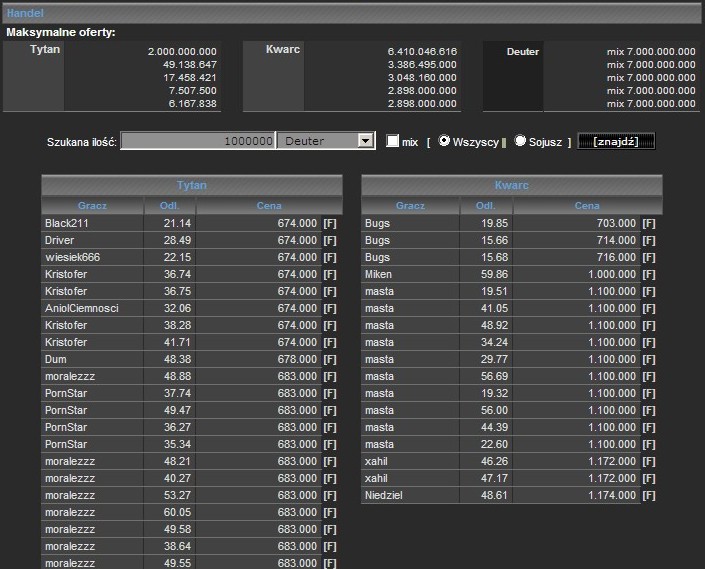The image size is (705, 569).
Task: Click the [F] link in Black211's row
Action: 329,223
